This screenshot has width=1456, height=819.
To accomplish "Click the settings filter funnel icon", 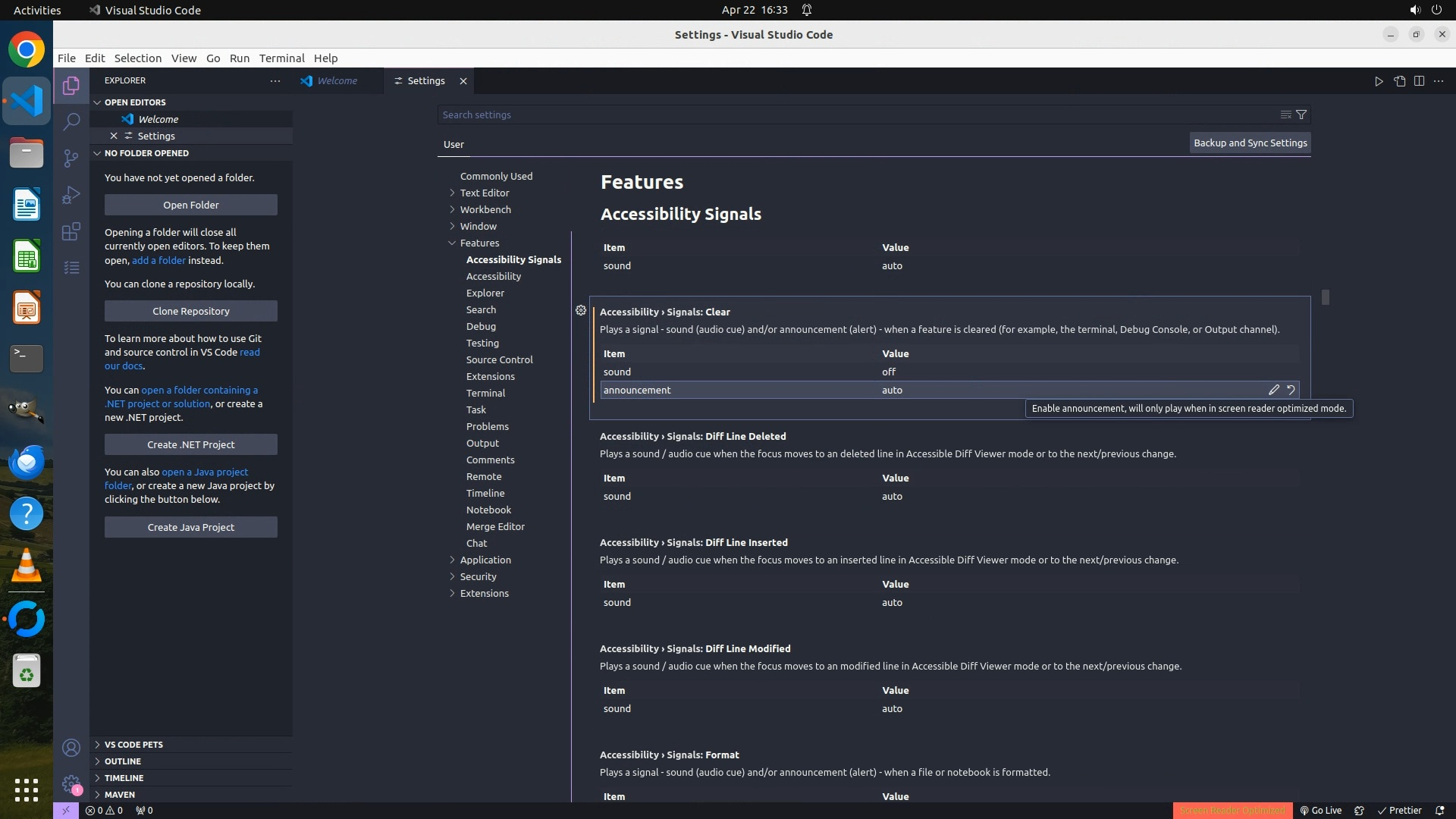I will [1301, 115].
